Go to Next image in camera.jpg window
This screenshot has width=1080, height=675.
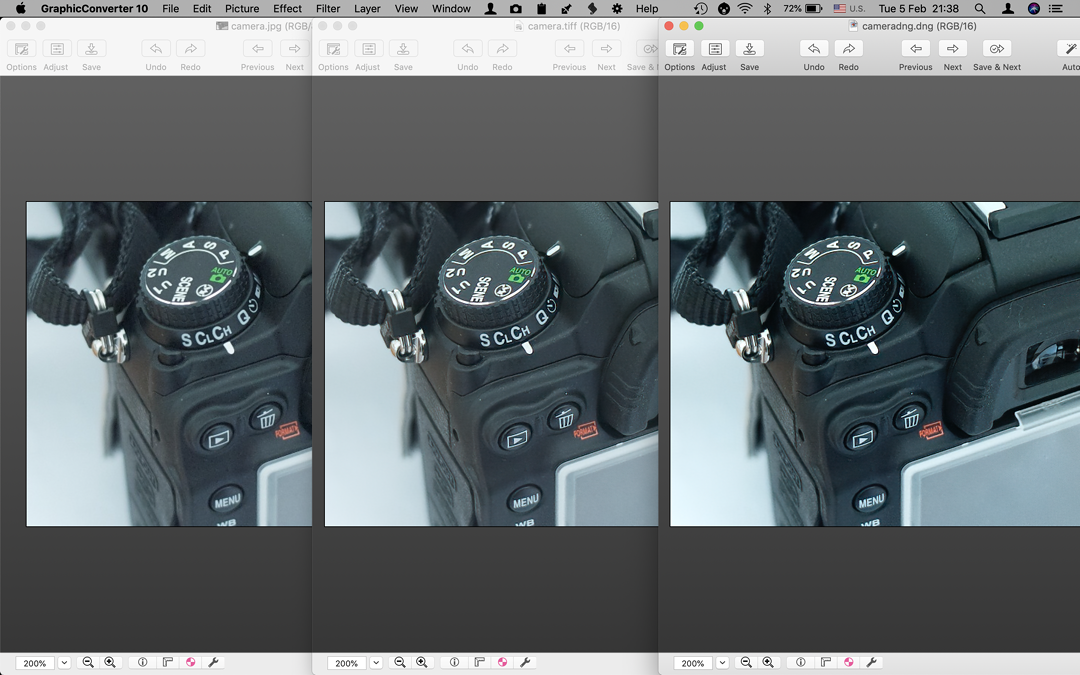click(x=294, y=49)
